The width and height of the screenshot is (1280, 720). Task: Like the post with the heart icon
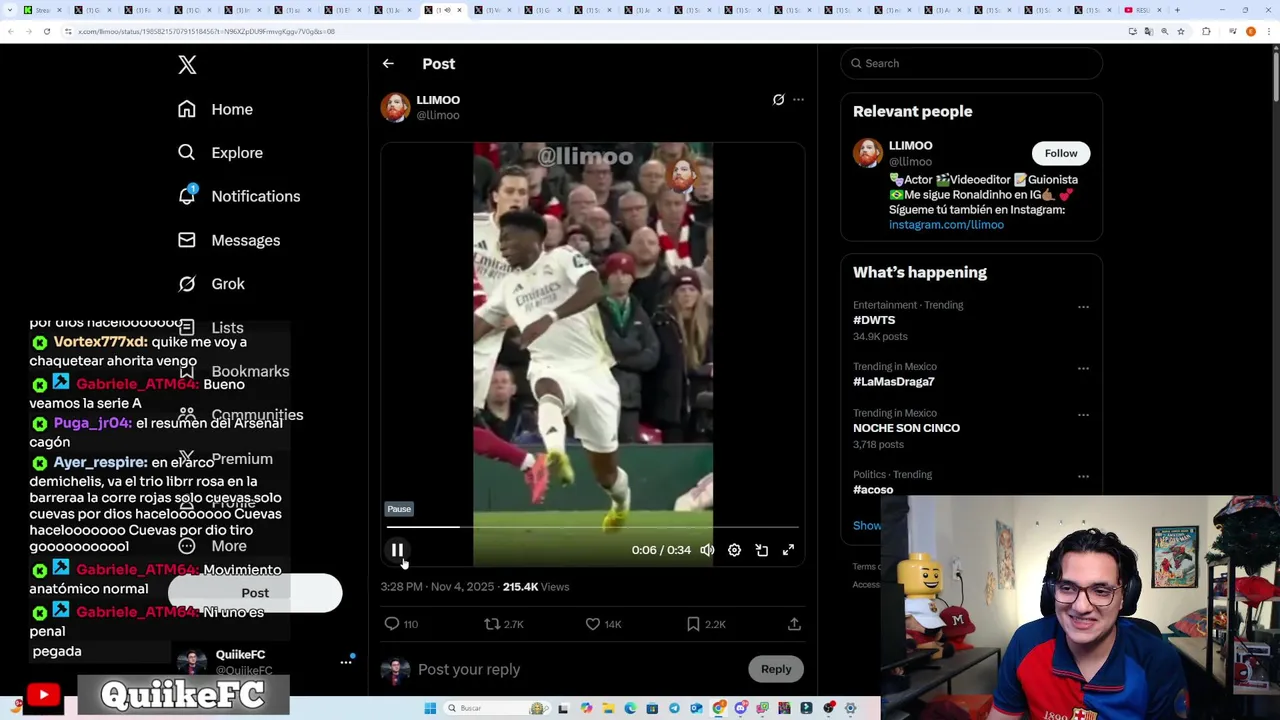click(593, 624)
